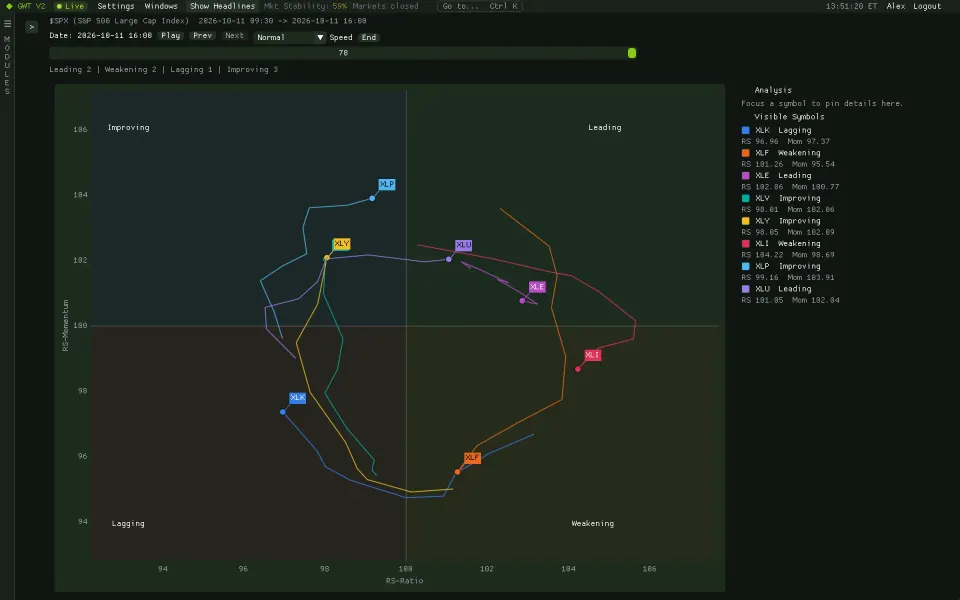
Task: Click the Date 2026-10-11 16:00 label
Action: tap(100, 36)
